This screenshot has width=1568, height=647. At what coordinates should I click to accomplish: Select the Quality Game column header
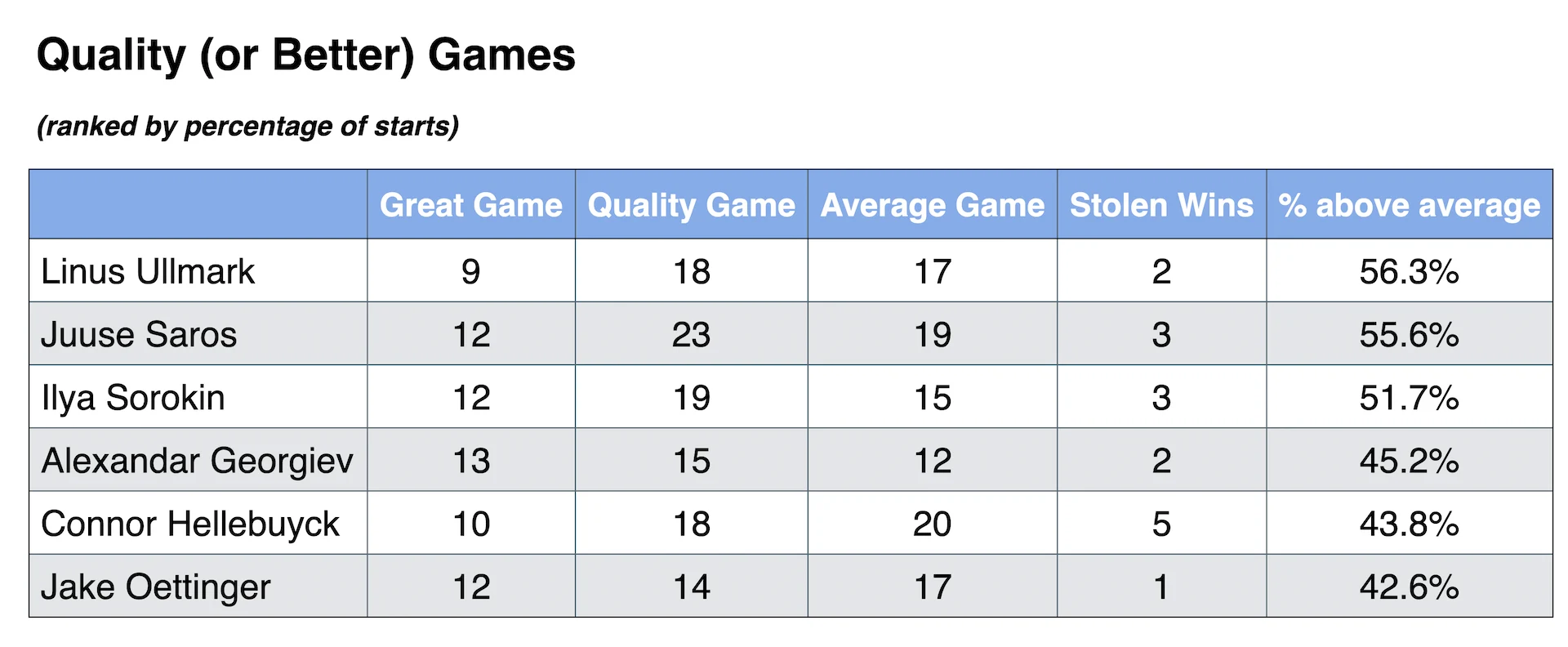691,205
